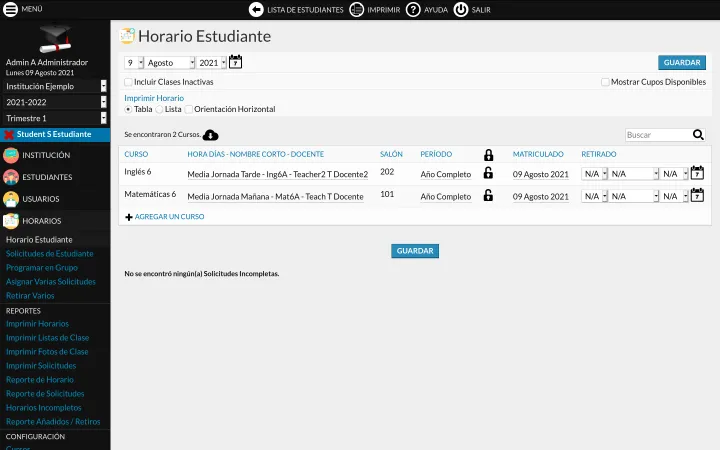Click the Imprimir Horario link
Screen dimensions: 720x450
point(154,98)
